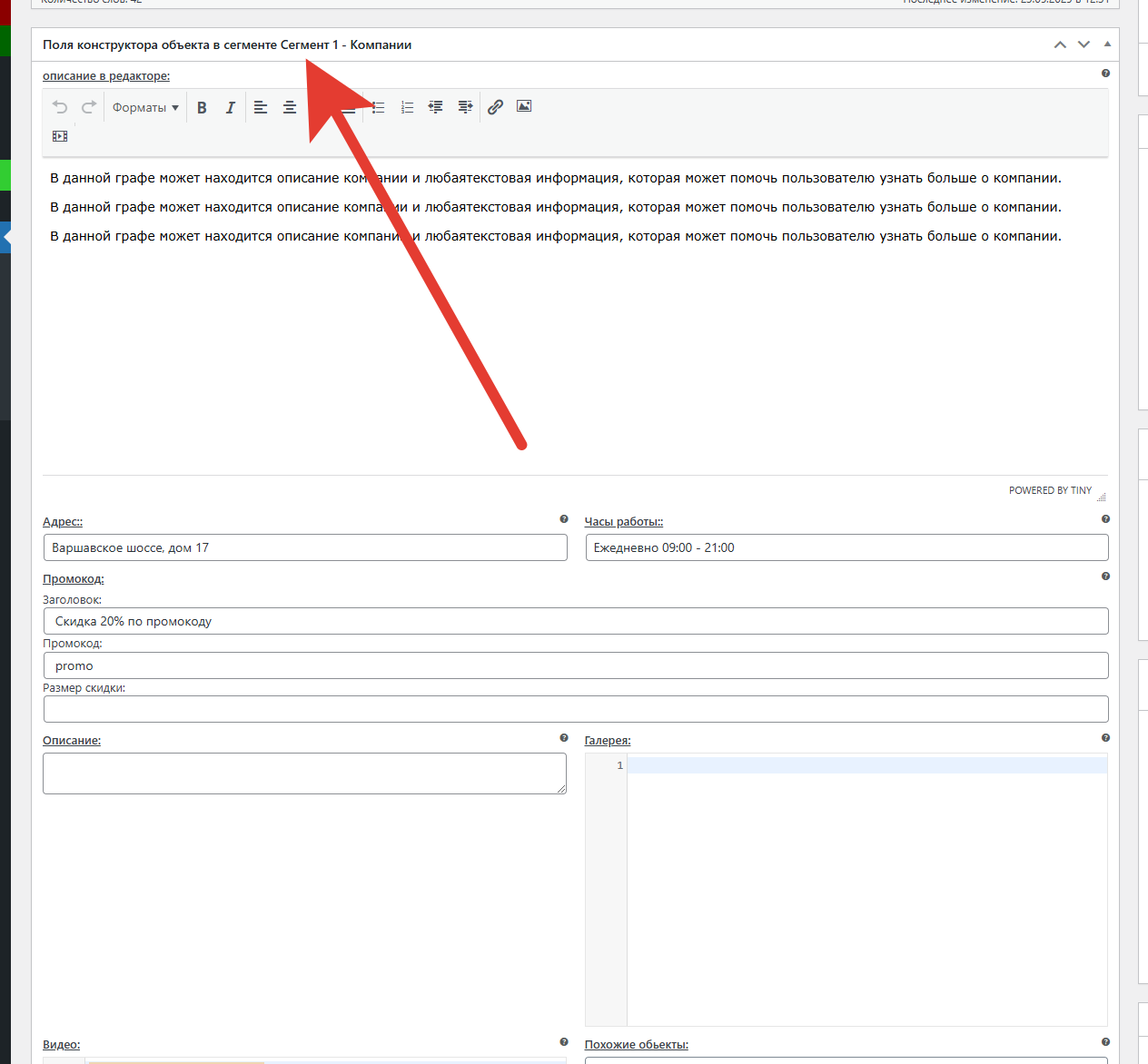Toggle bold formatting in the editor
Screen dimensions: 1148x1064
202,107
